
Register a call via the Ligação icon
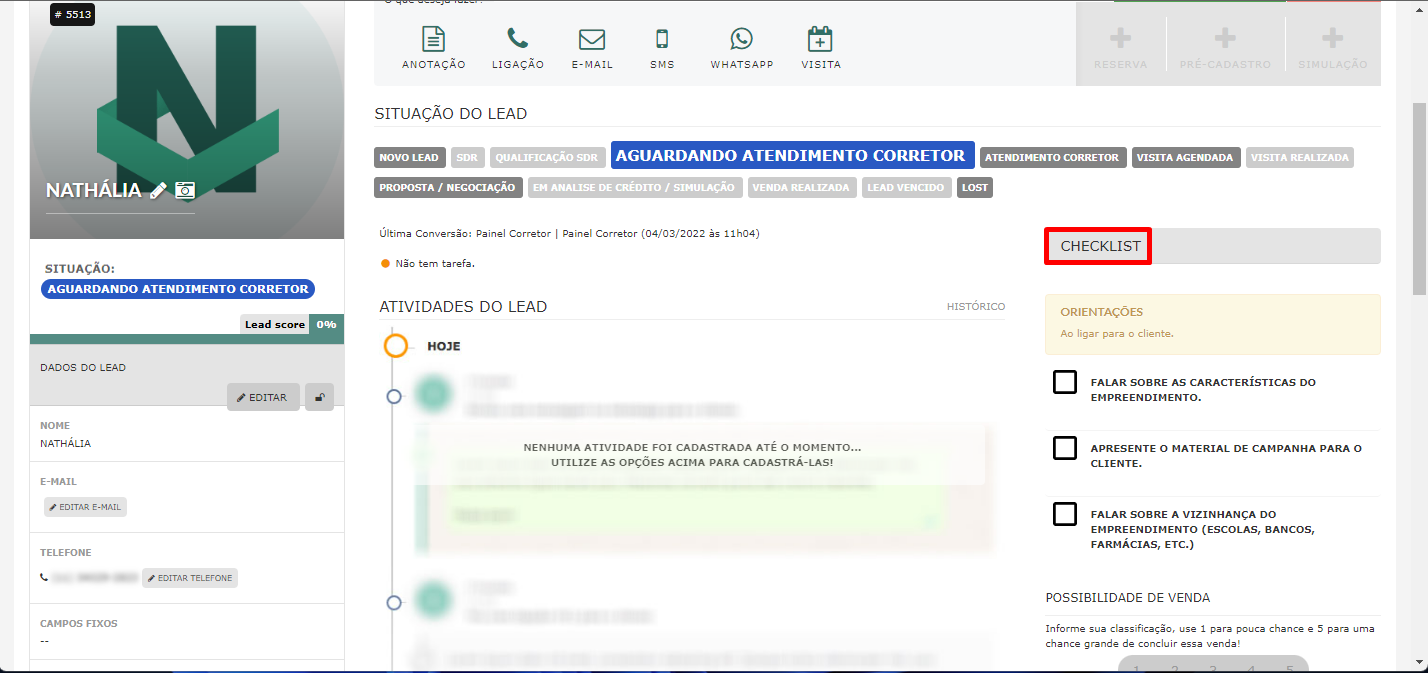click(517, 39)
